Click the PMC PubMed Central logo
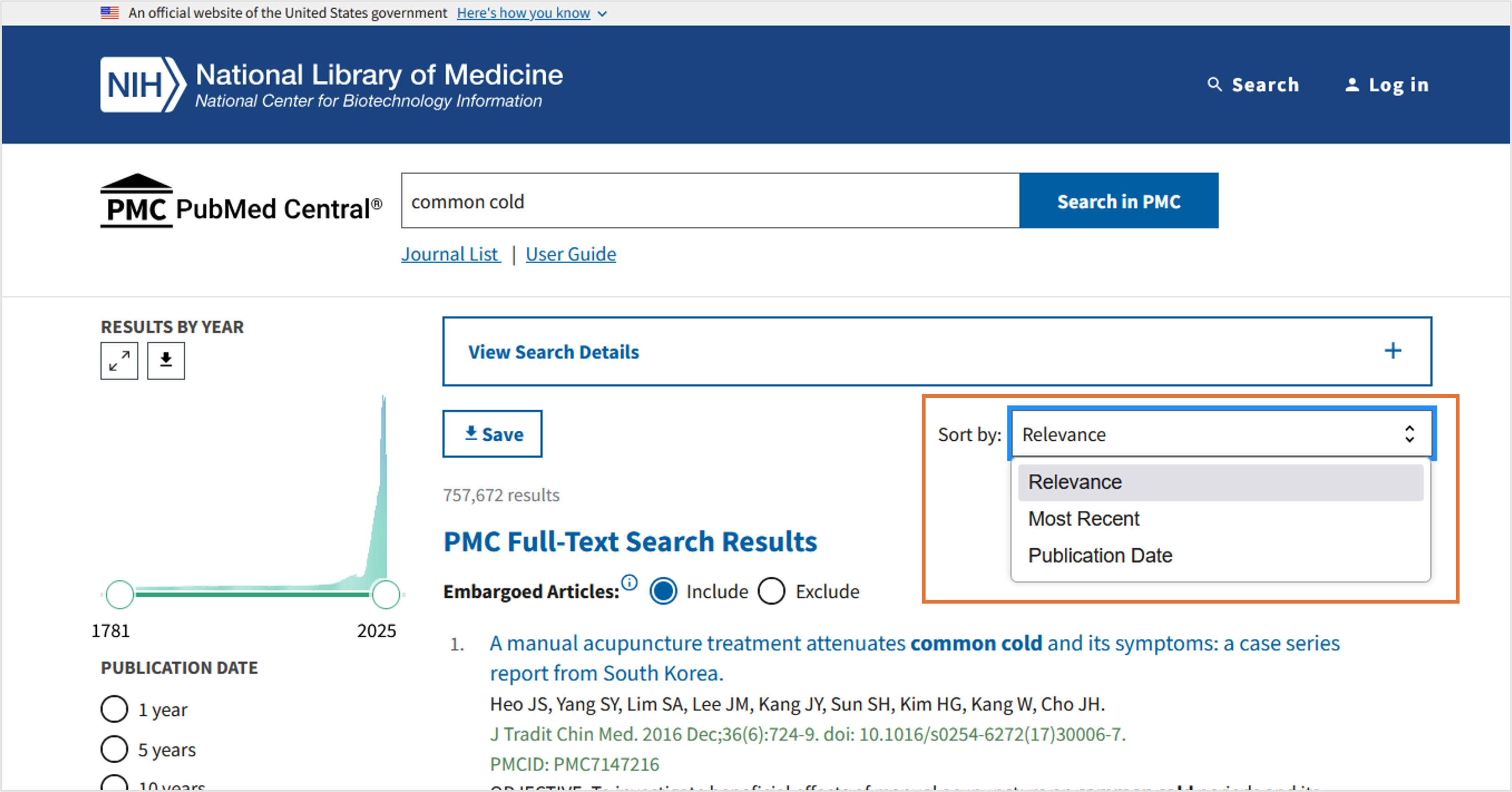1512x792 pixels. click(241, 202)
